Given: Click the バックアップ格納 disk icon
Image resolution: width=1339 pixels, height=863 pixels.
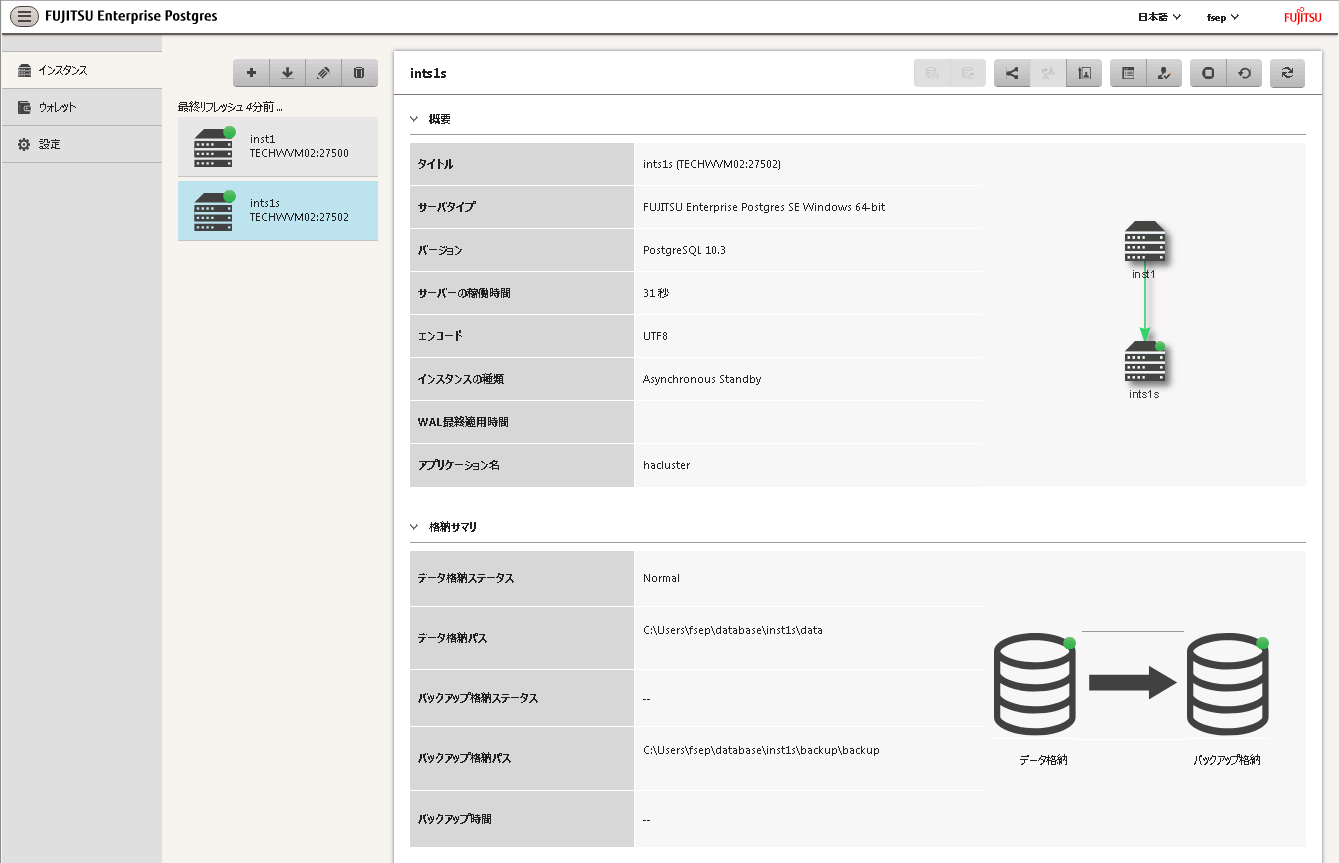Looking at the screenshot, I should pos(1228,684).
